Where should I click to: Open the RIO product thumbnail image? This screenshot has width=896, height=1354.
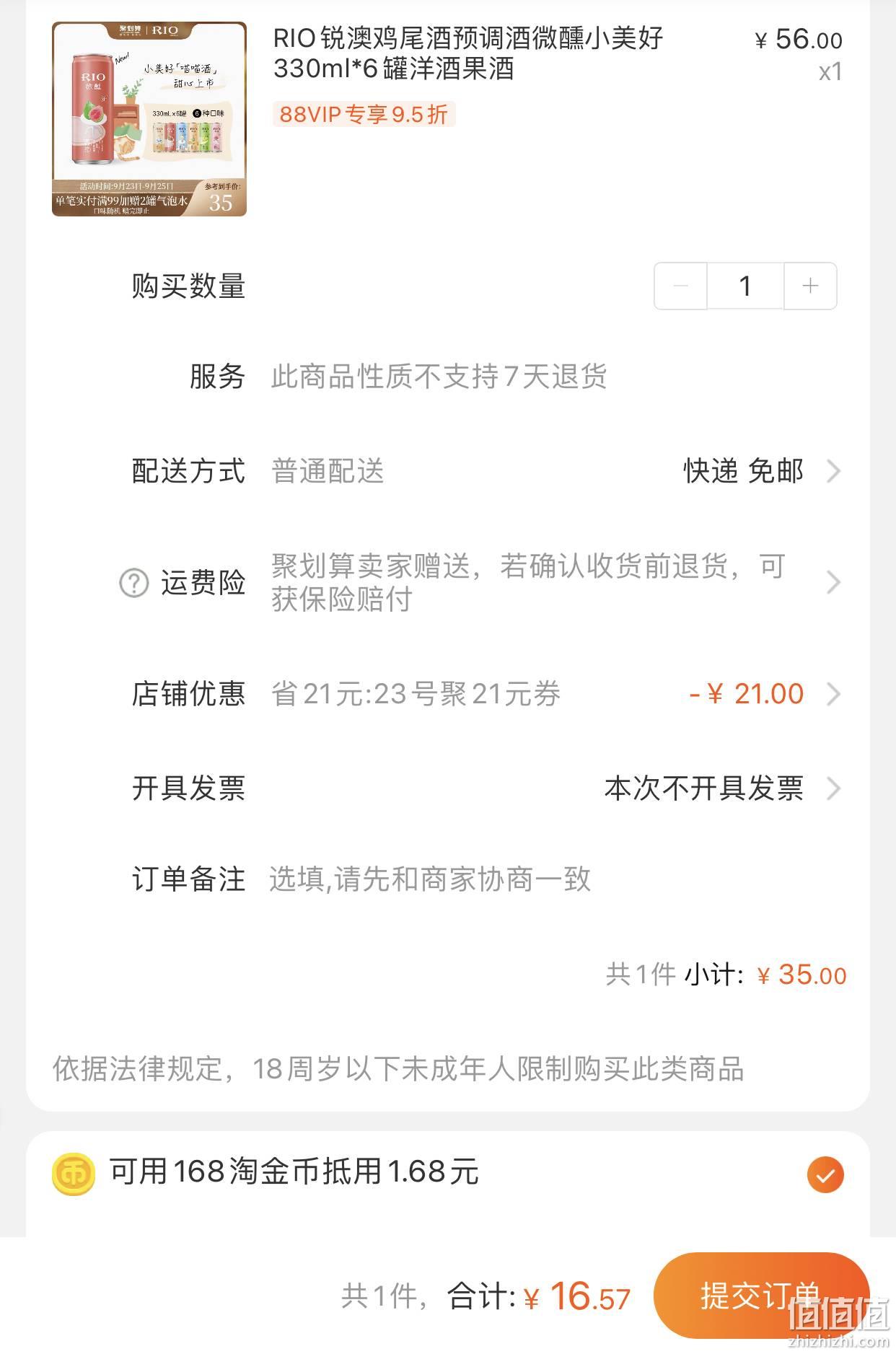click(x=149, y=119)
